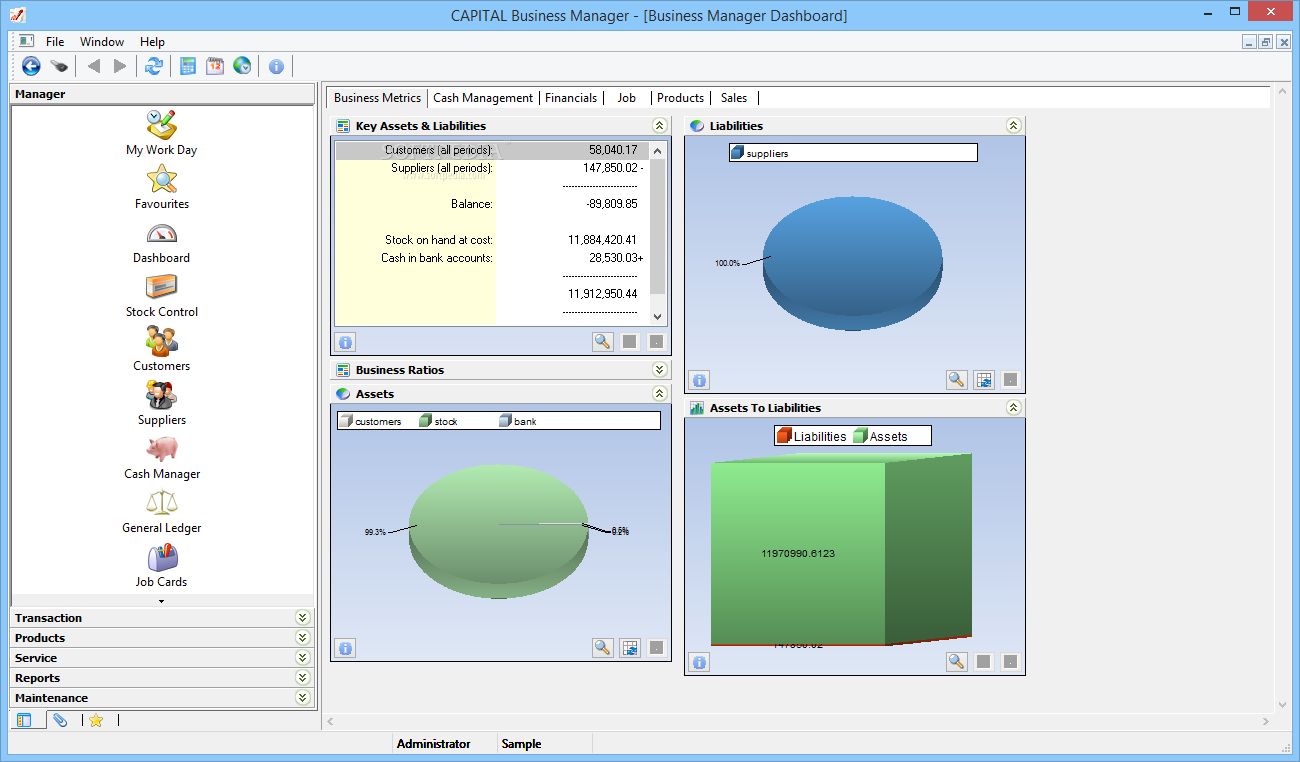Click the data grid icon in Liabilities panel

click(x=984, y=380)
